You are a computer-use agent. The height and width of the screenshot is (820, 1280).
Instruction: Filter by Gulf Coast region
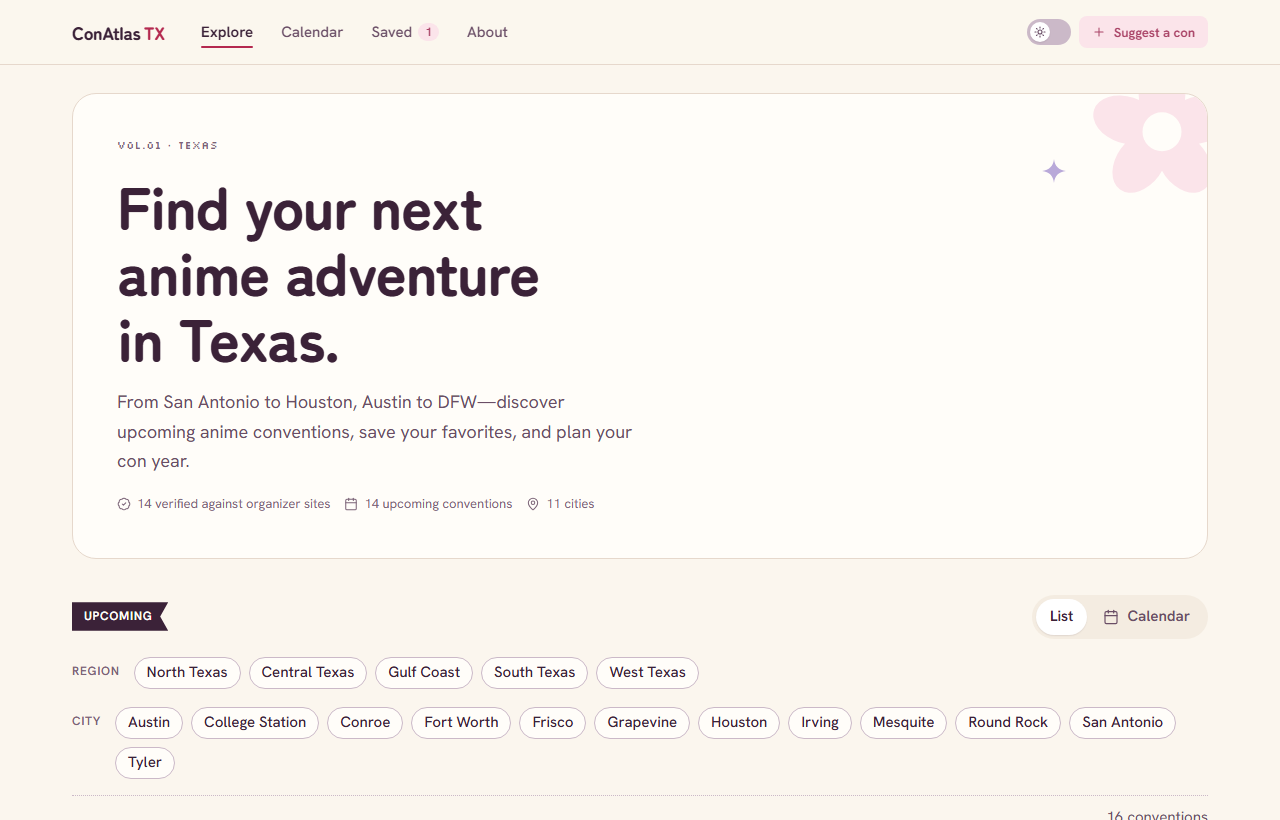tap(424, 672)
